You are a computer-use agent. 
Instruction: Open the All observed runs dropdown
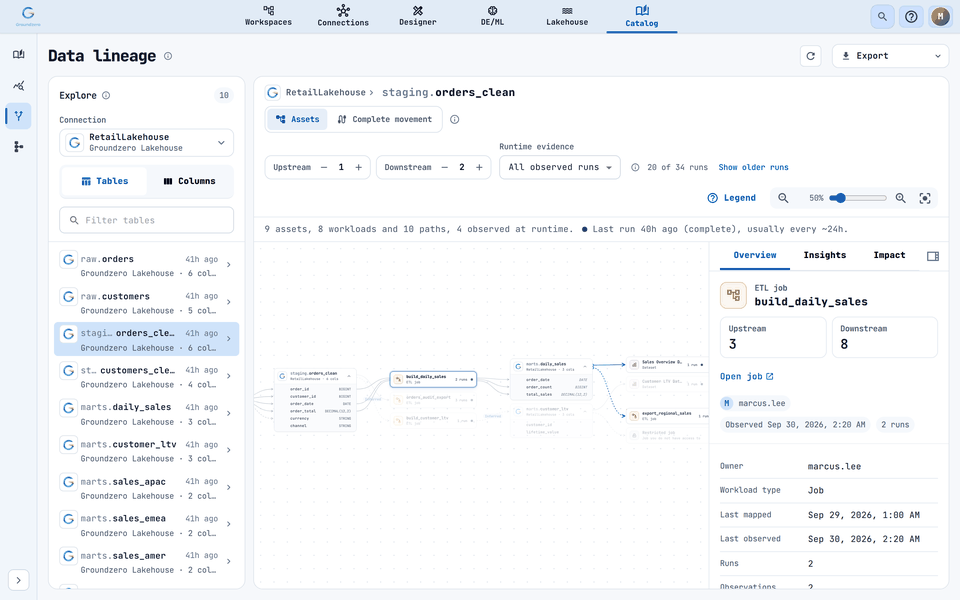point(560,167)
